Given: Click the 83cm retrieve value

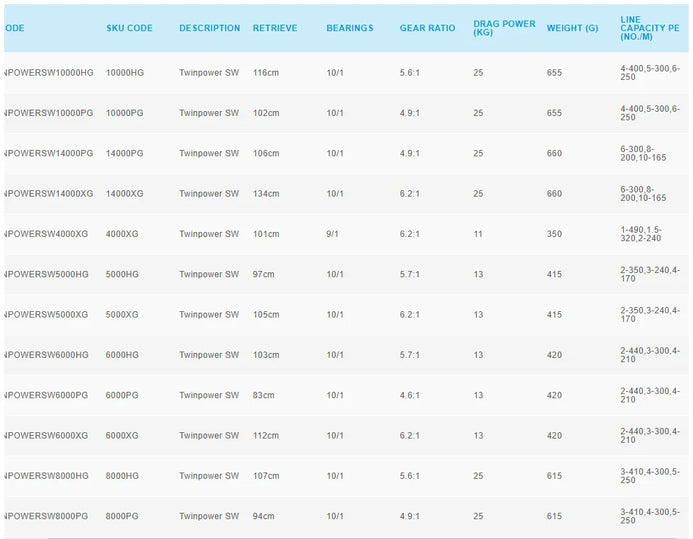Looking at the screenshot, I should [264, 395].
